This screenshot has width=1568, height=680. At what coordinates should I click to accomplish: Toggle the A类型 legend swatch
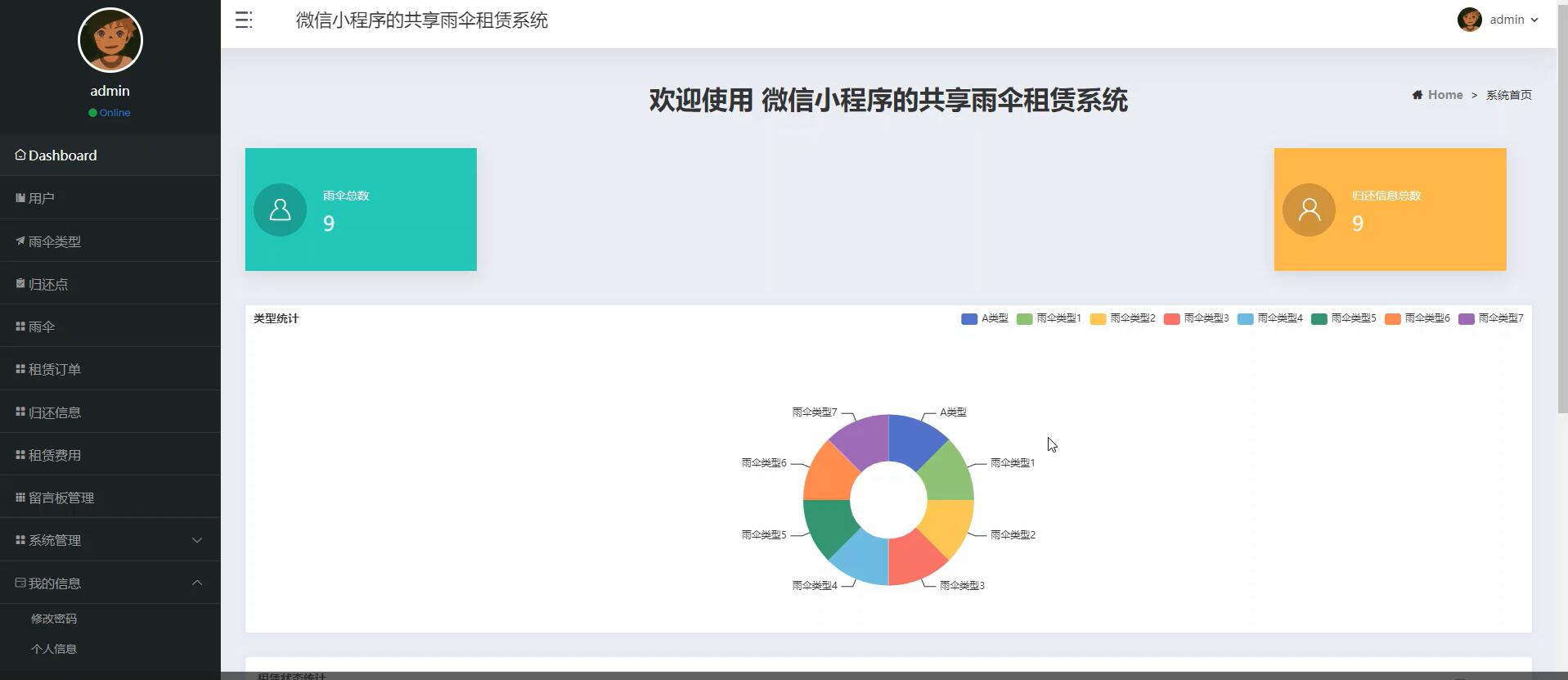click(x=969, y=318)
